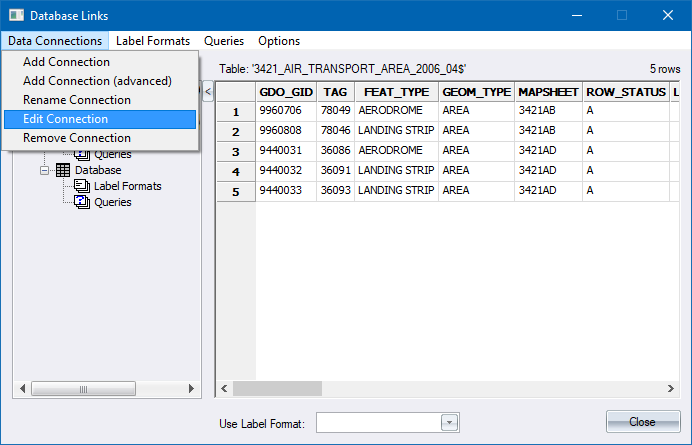Collapse the left panel with the splitter arrow
Screen dimensions: 692x445
(208, 92)
